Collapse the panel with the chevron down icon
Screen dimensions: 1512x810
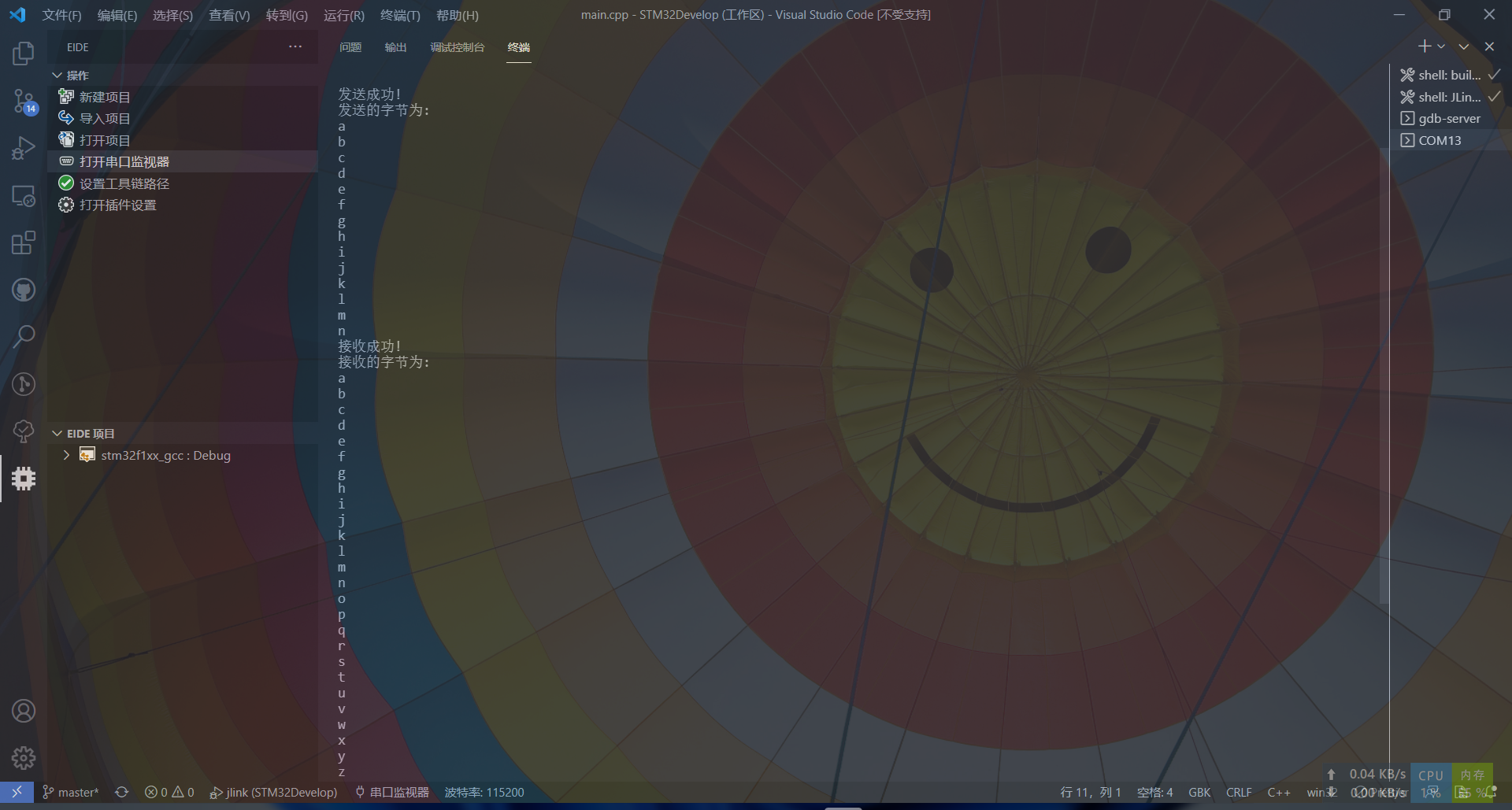coord(1464,46)
